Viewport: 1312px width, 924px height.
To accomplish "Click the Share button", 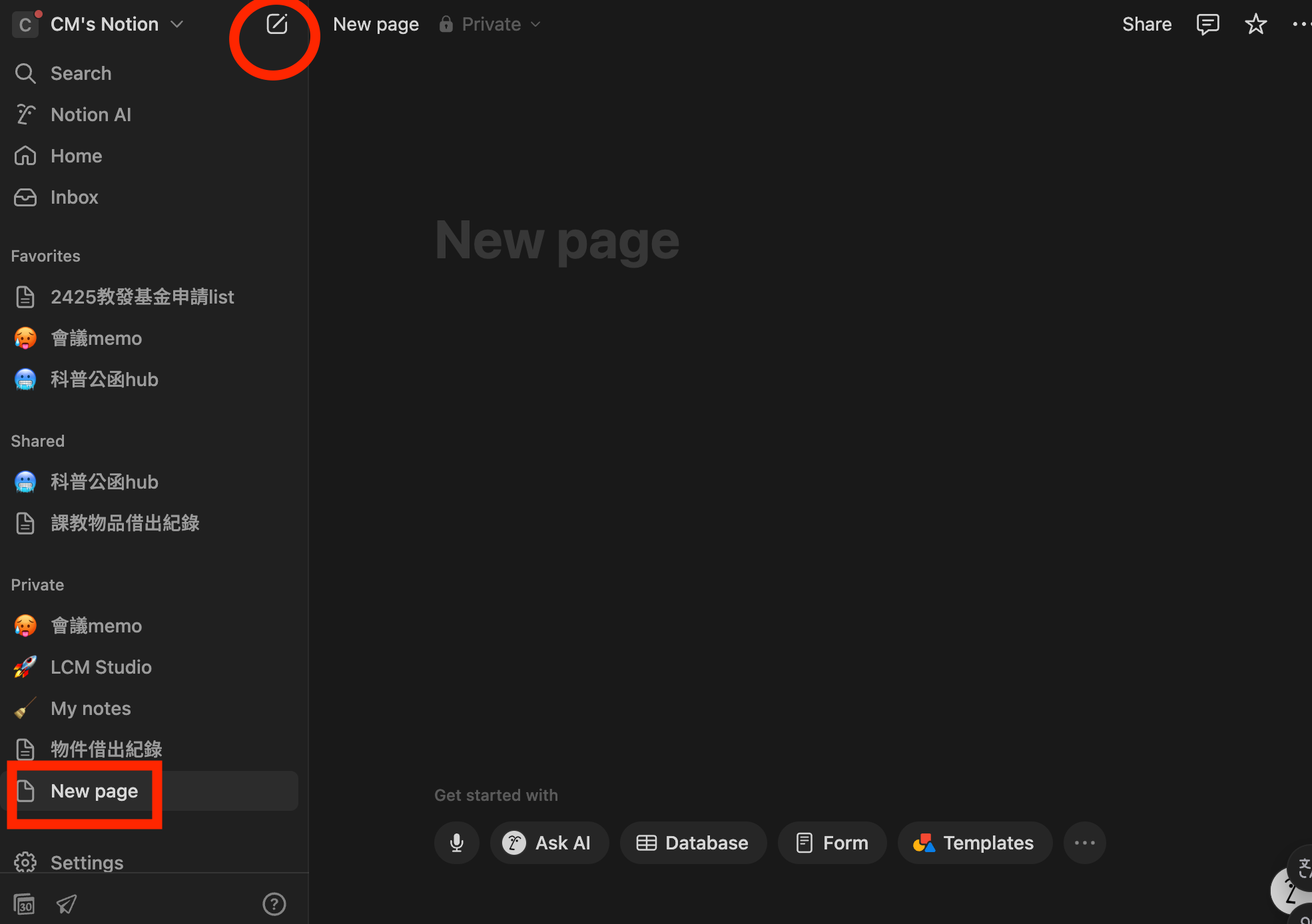I will pyautogui.click(x=1146, y=25).
